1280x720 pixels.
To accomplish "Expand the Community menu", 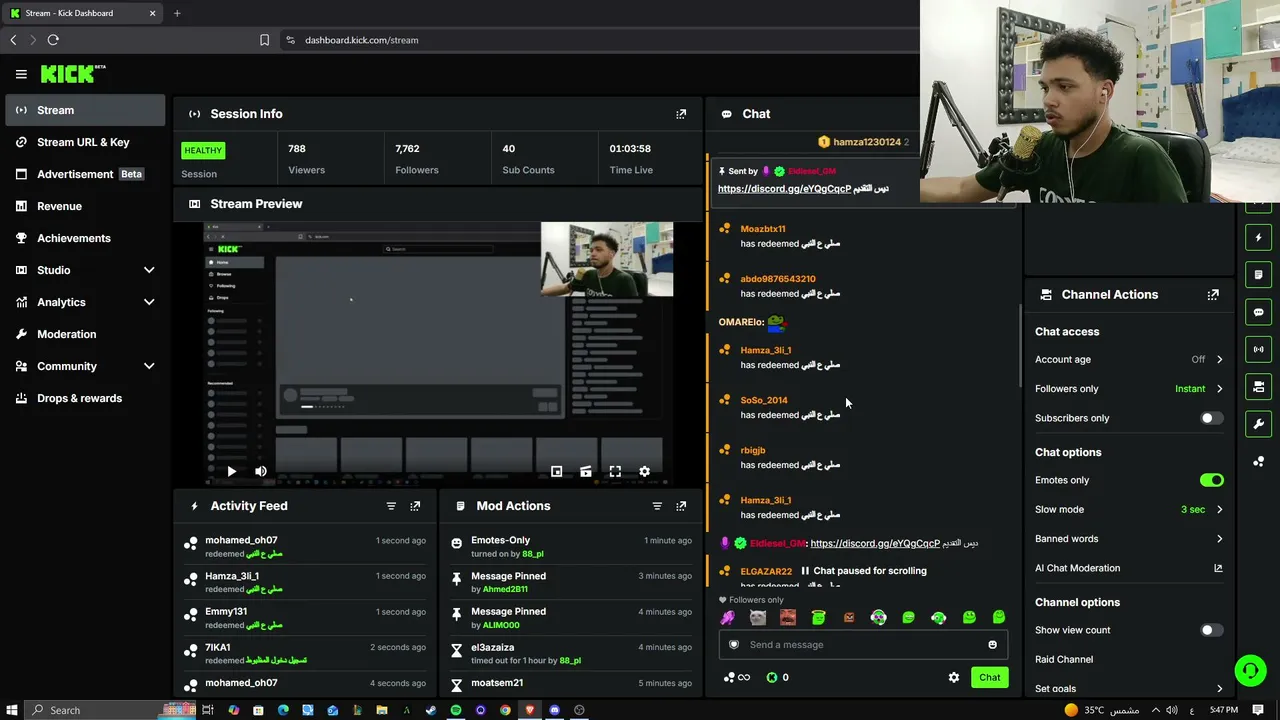I will point(85,366).
